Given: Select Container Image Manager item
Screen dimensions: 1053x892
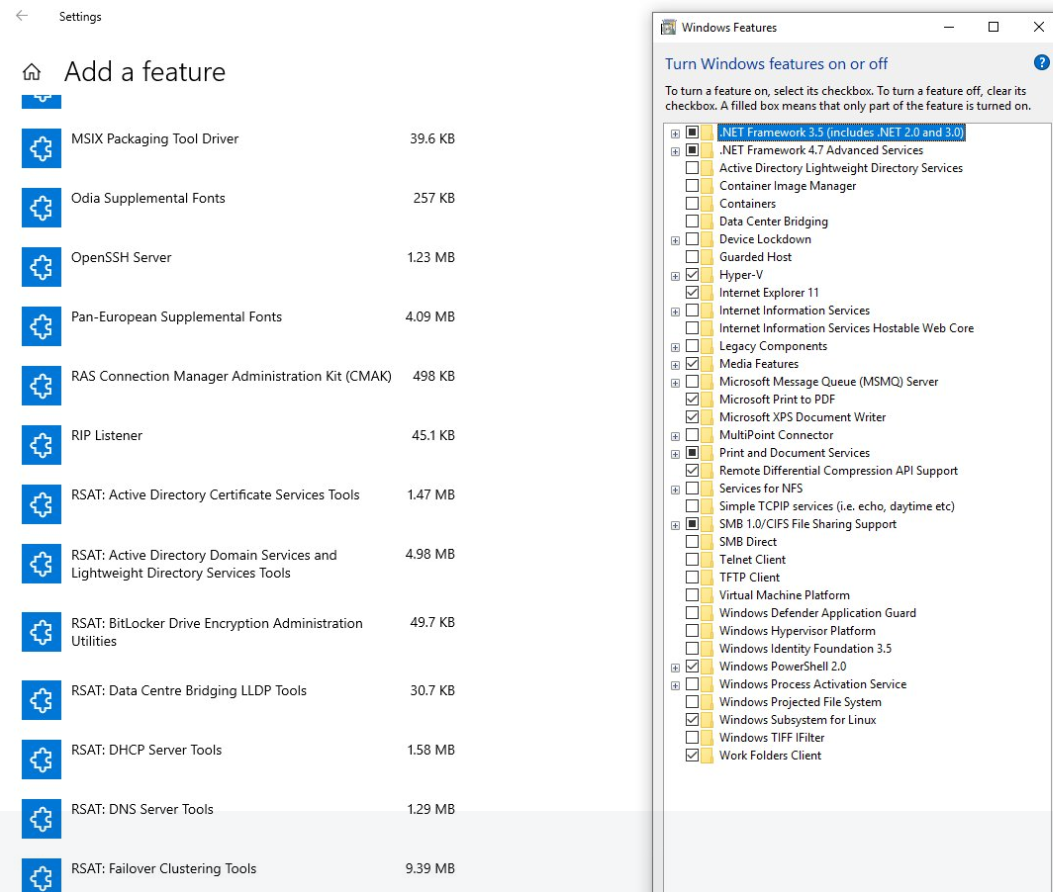Looking at the screenshot, I should 787,186.
